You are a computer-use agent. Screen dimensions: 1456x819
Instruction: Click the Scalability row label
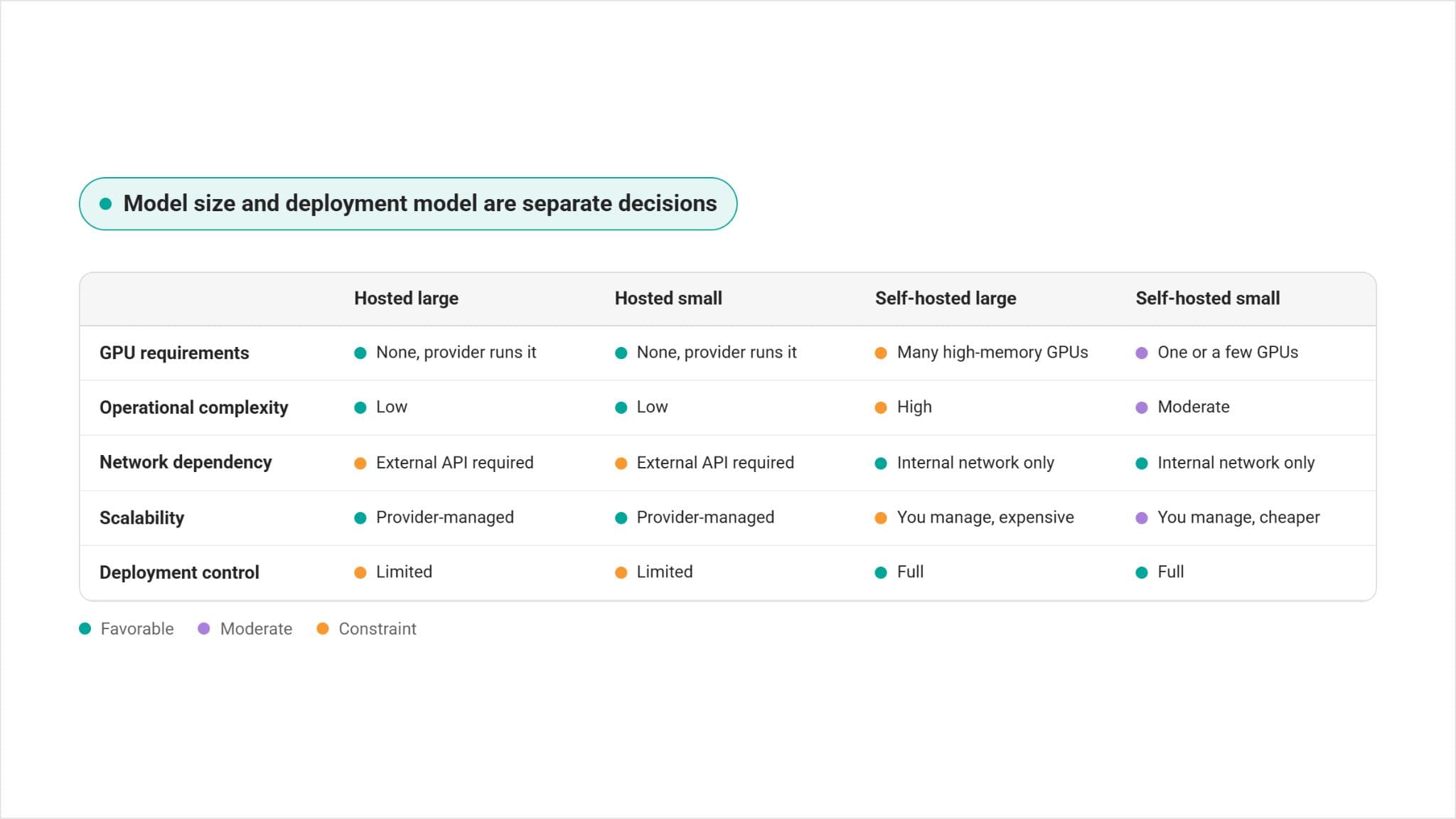pos(141,518)
